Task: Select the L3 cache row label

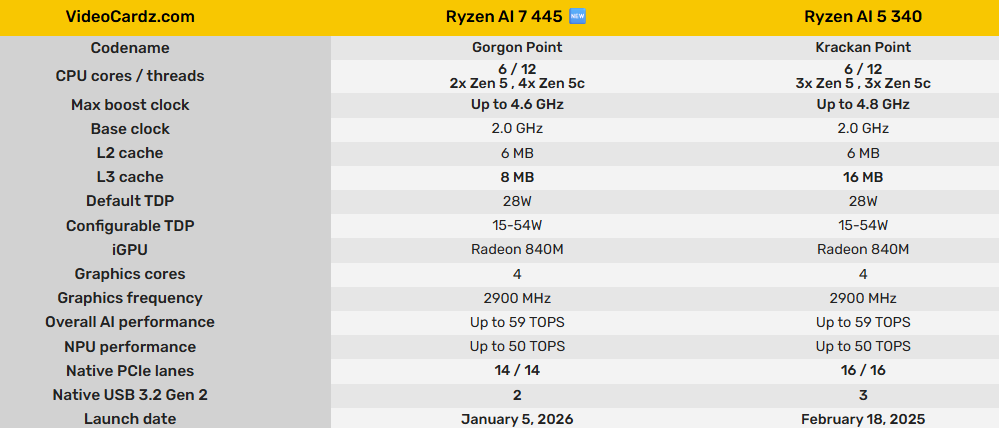Action: coord(130,177)
